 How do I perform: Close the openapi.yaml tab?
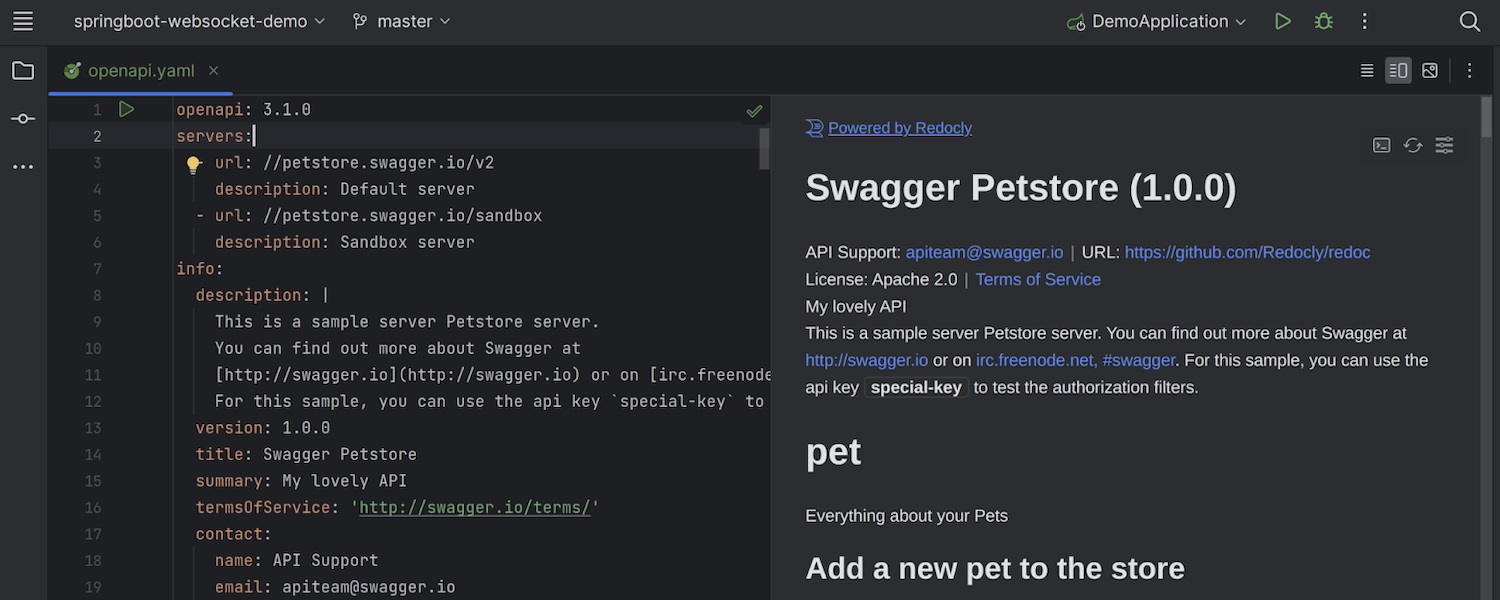(214, 71)
